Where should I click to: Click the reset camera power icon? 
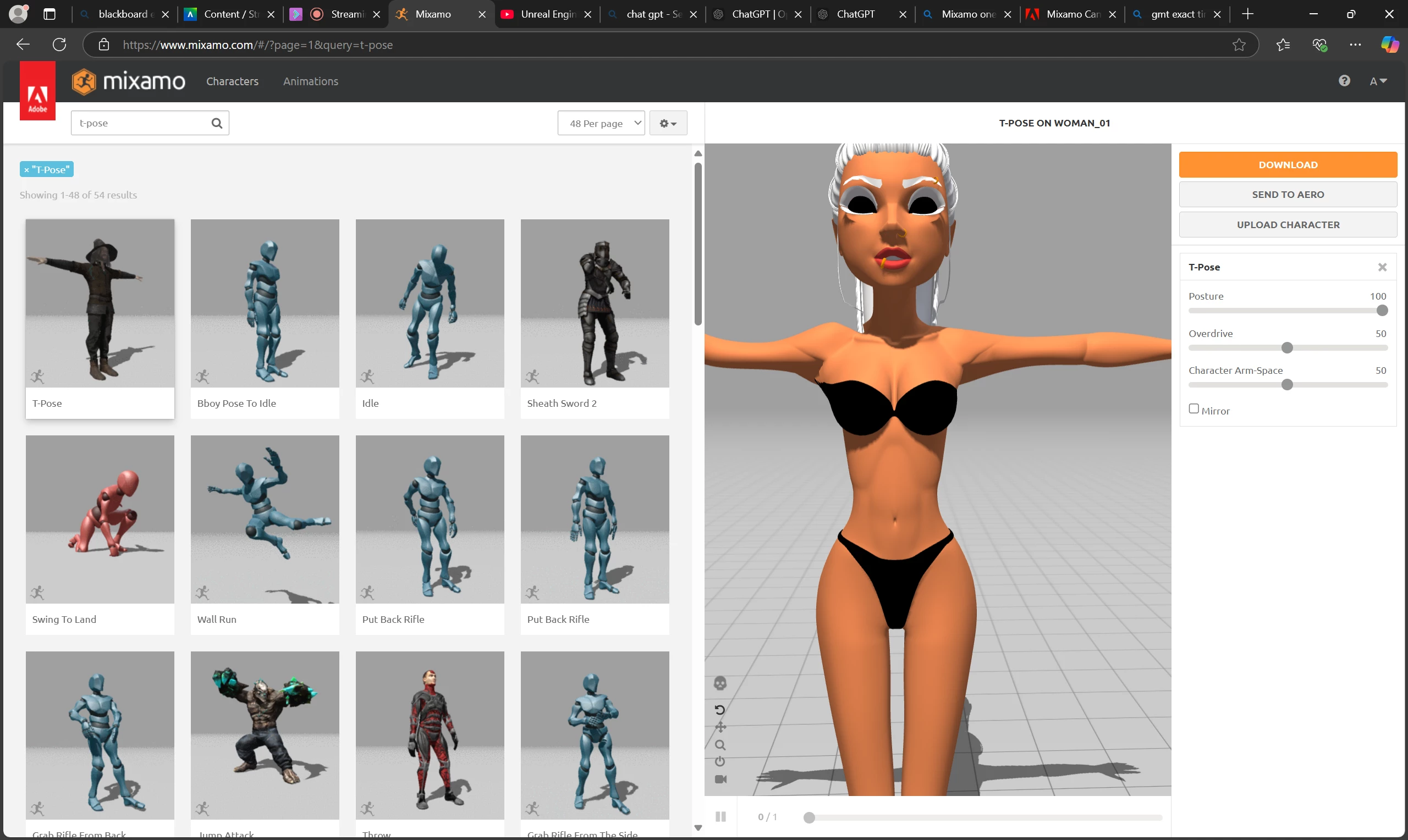[719, 761]
